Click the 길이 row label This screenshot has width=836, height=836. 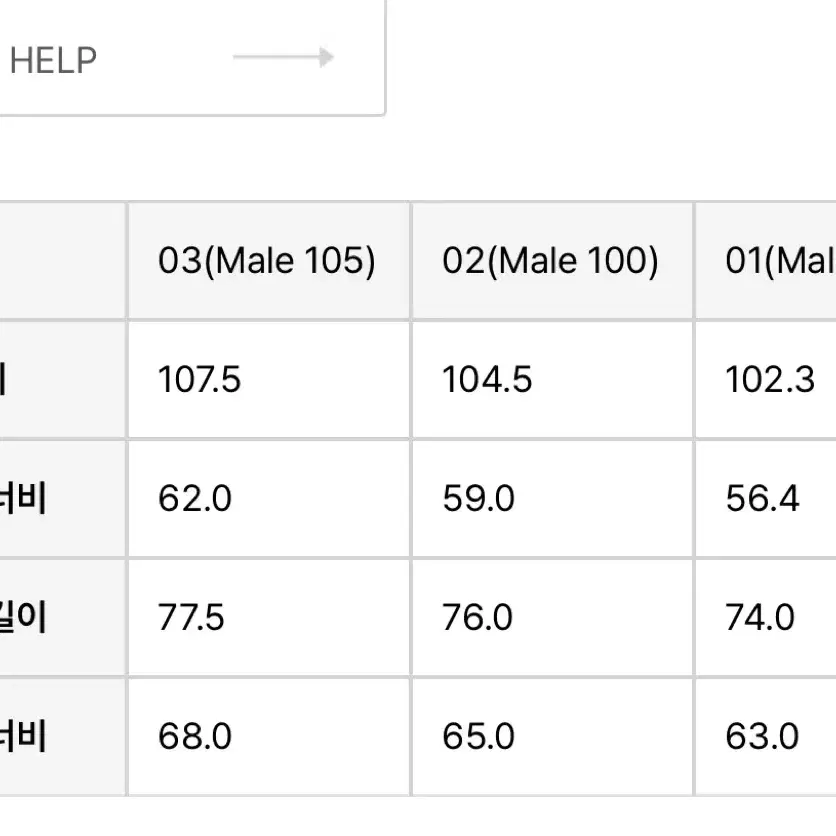point(62,618)
